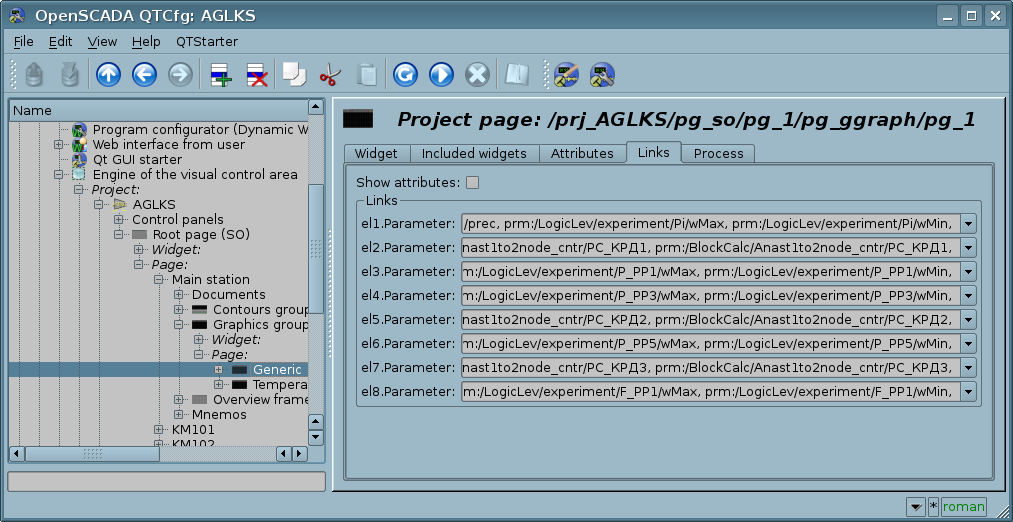Open the el5.Parameter dropdown arrow
This screenshot has height=522, width=1013.
tap(967, 320)
